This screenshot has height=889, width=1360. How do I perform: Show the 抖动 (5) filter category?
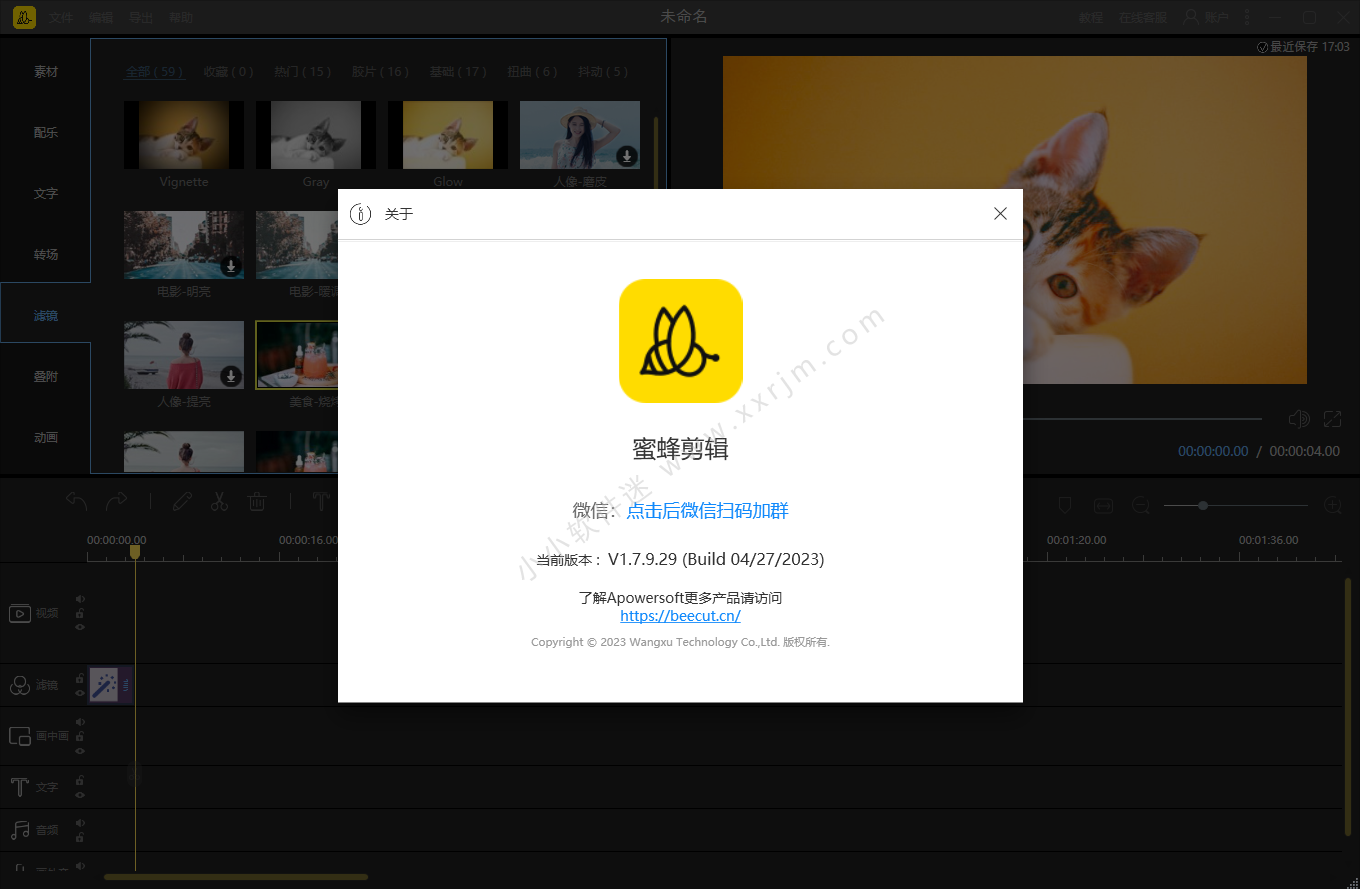[x=603, y=72]
